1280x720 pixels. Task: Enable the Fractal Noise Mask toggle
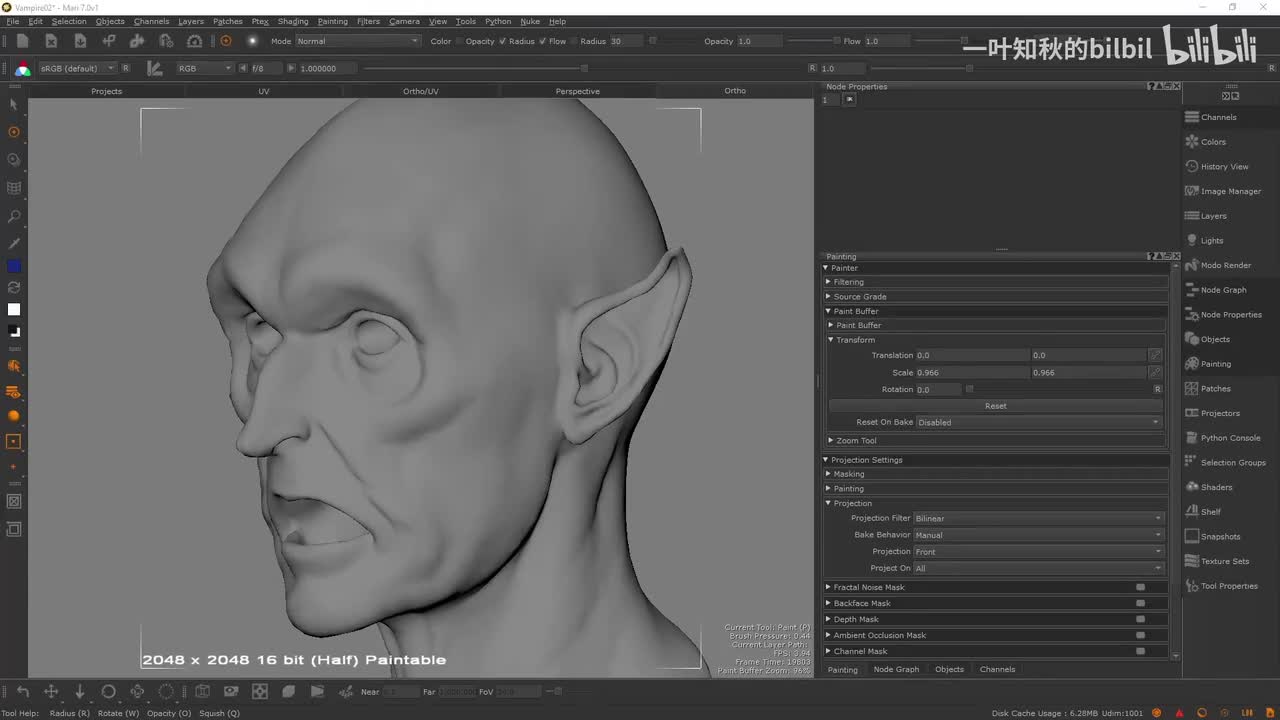[1140, 587]
